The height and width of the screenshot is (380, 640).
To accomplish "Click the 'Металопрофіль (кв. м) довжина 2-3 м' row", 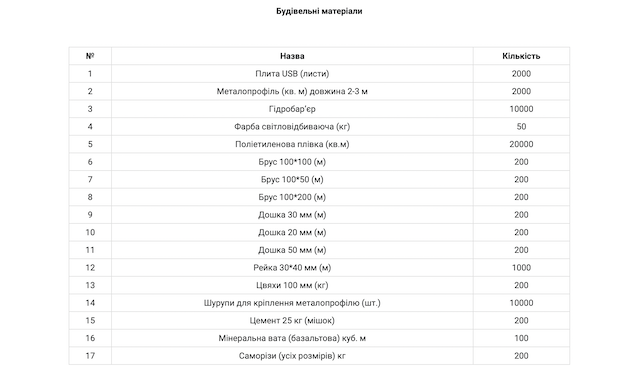I will [319, 91].
